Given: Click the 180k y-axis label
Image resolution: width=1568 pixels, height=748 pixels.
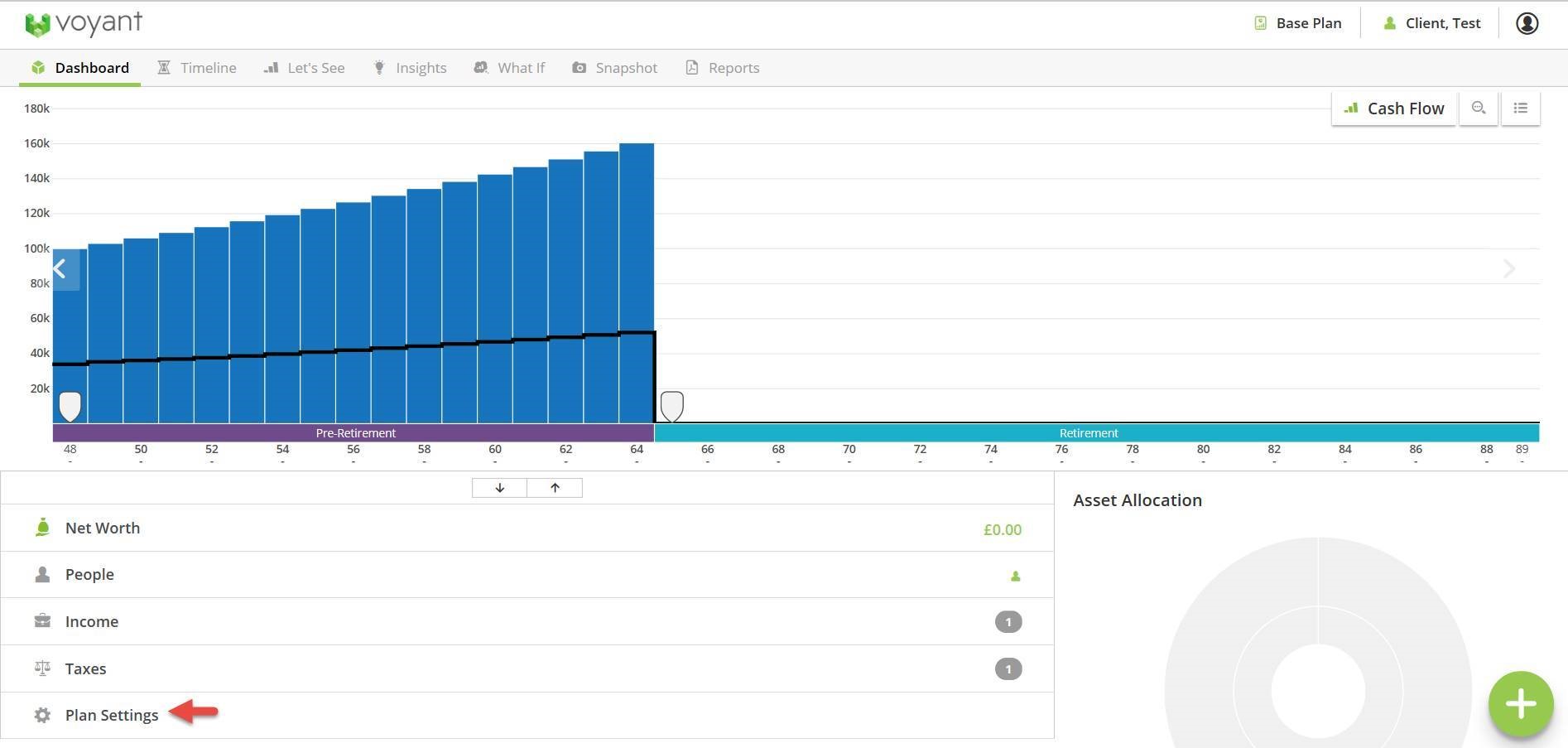Looking at the screenshot, I should [x=36, y=109].
